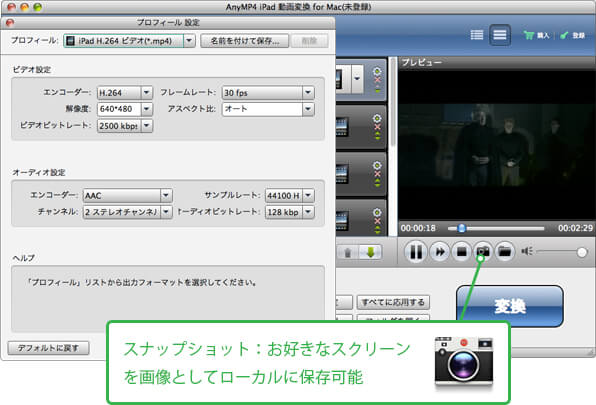This screenshot has width=596, height=405.
Task: Click iPad thumbnail on the third file row
Action: (342, 174)
